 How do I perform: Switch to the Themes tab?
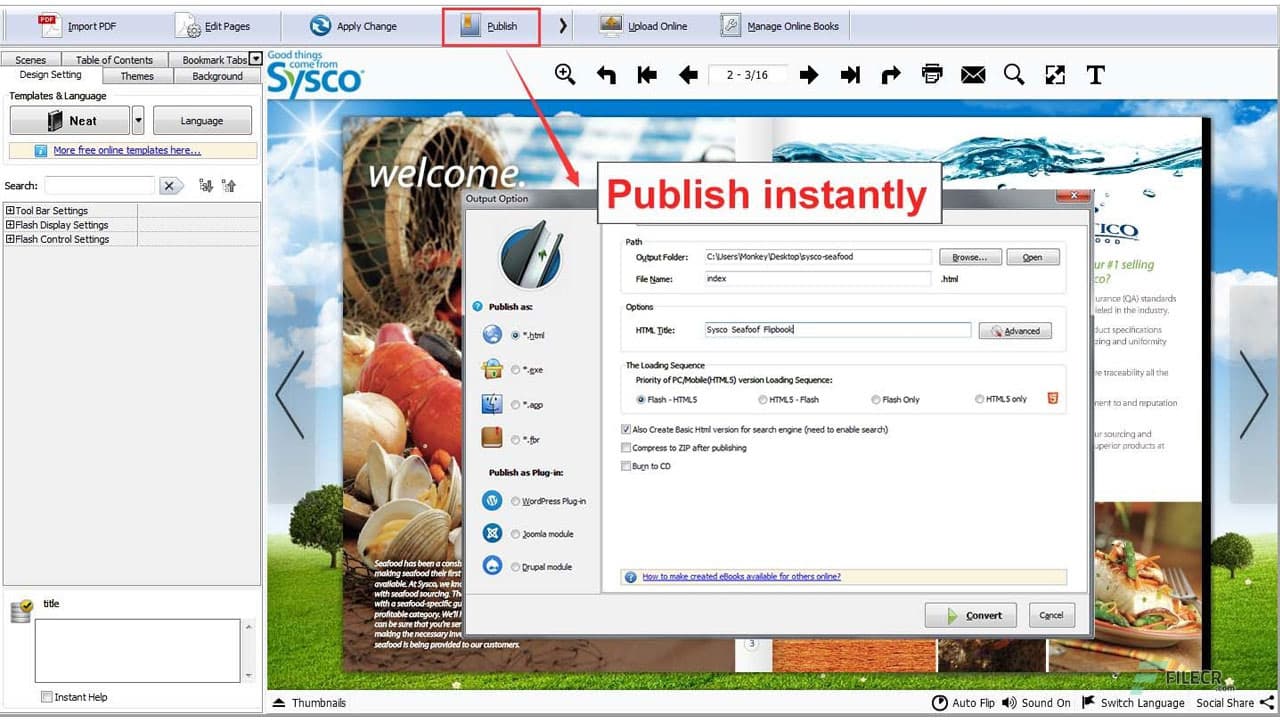tap(136, 75)
